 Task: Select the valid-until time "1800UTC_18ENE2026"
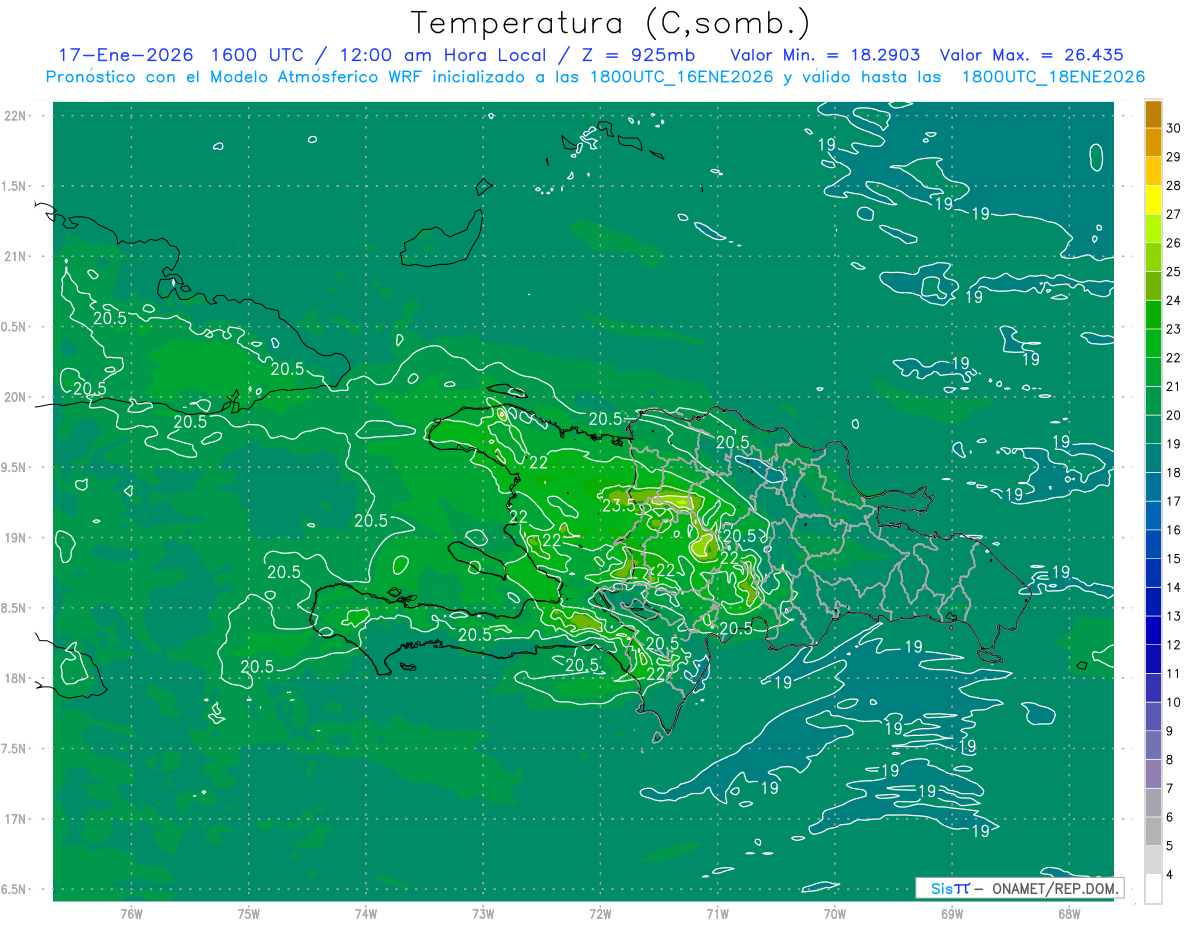1053,77
